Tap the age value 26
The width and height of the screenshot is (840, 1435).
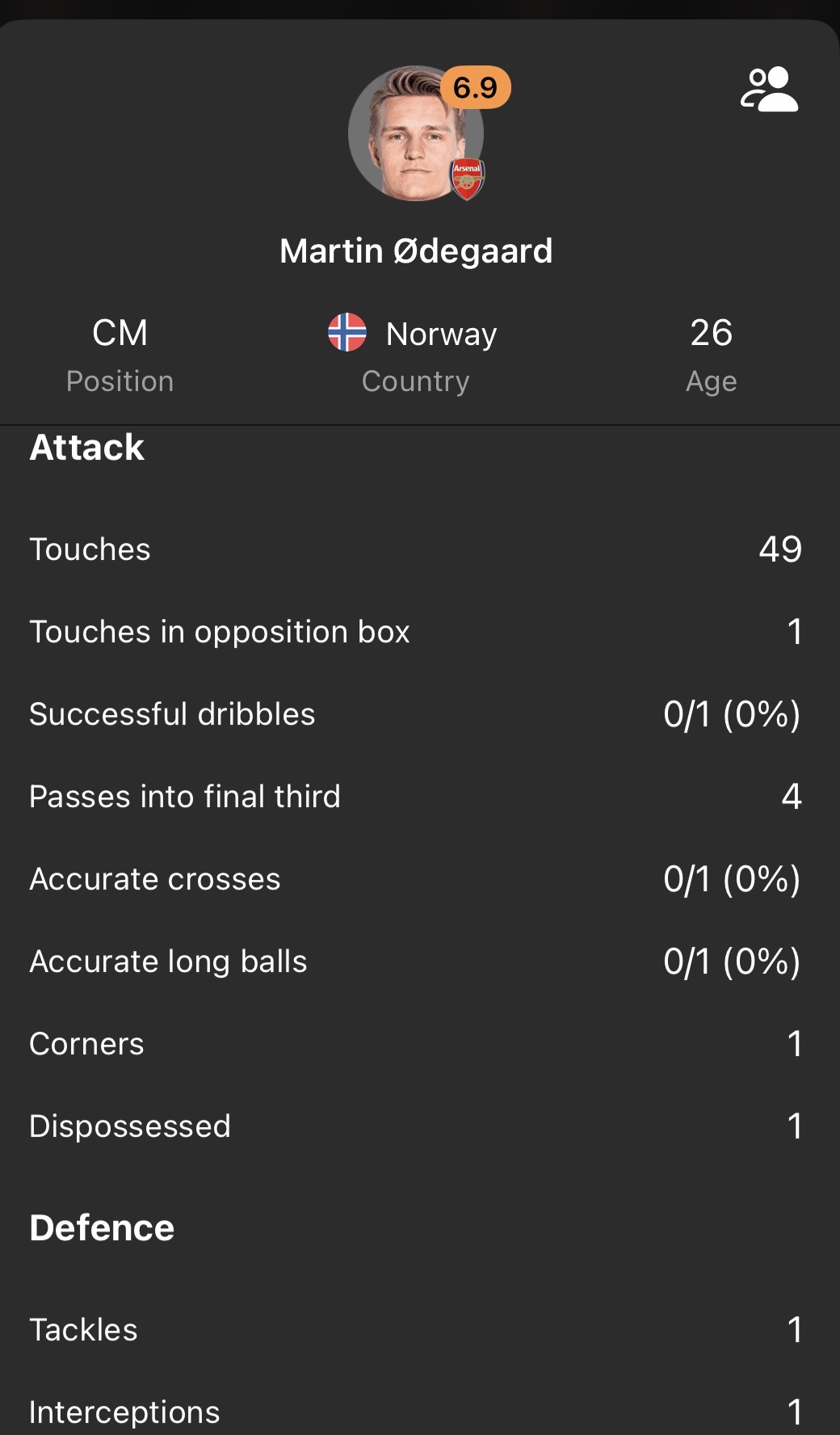(x=711, y=333)
